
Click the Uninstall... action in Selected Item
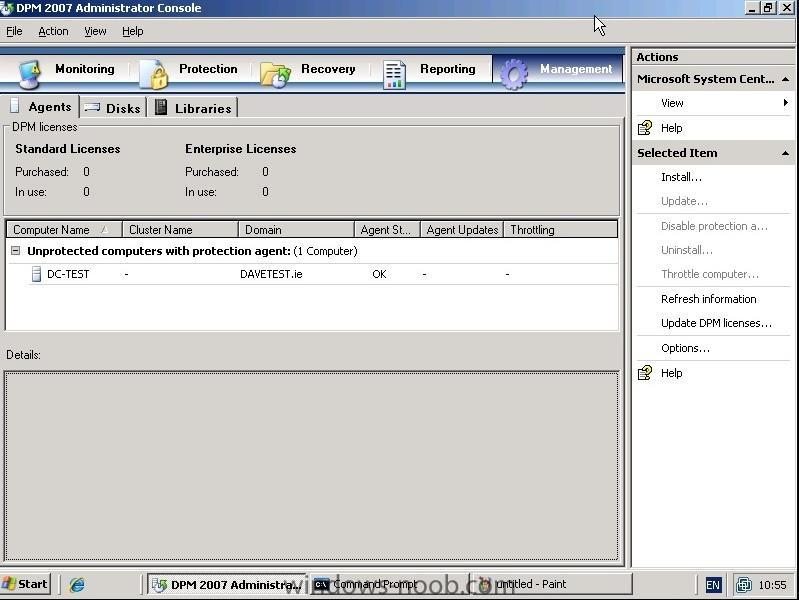click(x=687, y=250)
